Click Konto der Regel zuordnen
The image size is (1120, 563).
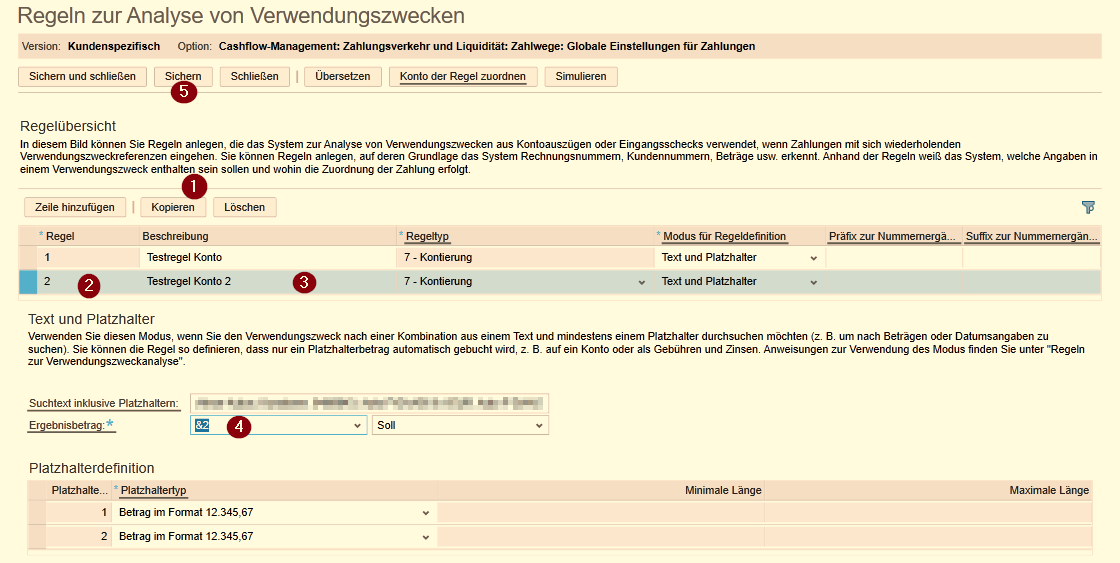[x=463, y=76]
